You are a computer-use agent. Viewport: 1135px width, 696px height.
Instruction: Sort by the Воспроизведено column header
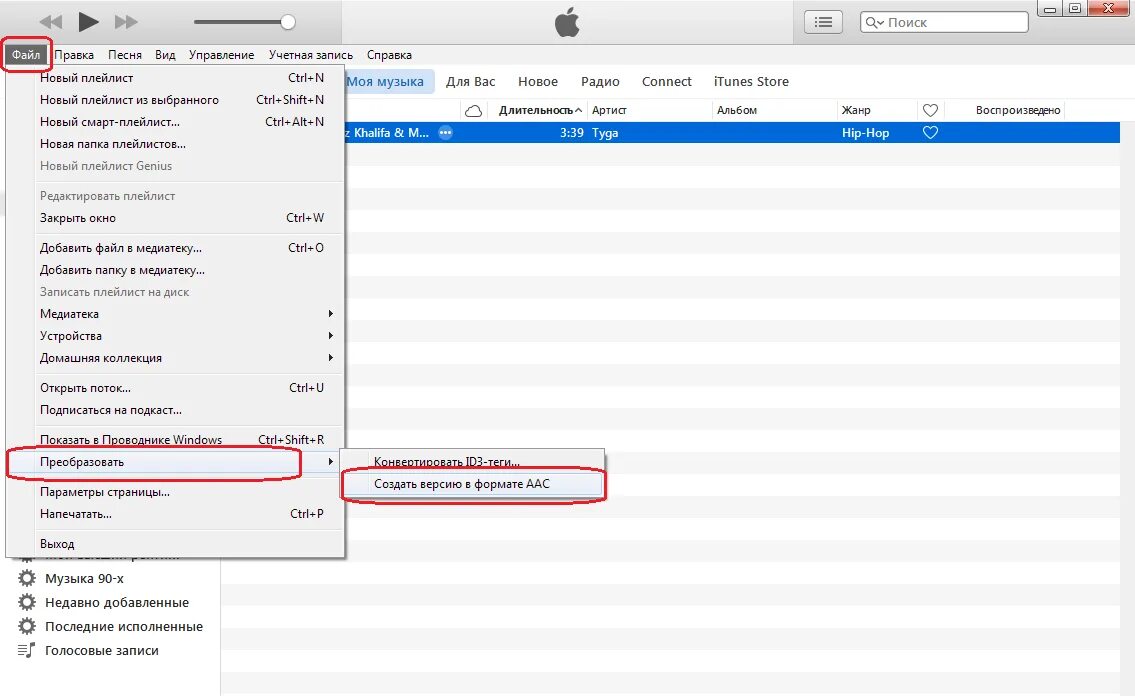pos(1018,111)
